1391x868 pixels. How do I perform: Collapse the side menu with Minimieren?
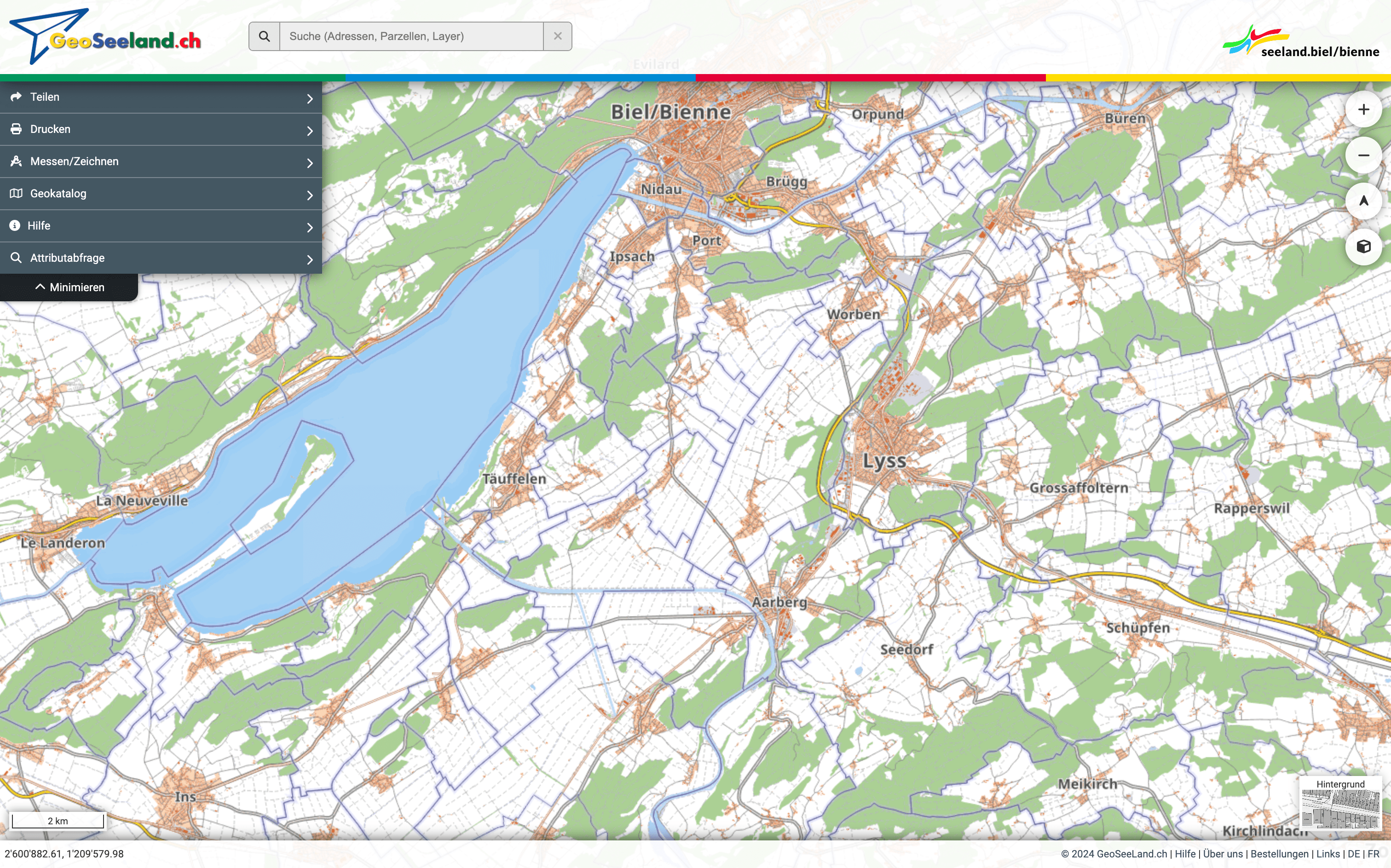(x=69, y=287)
